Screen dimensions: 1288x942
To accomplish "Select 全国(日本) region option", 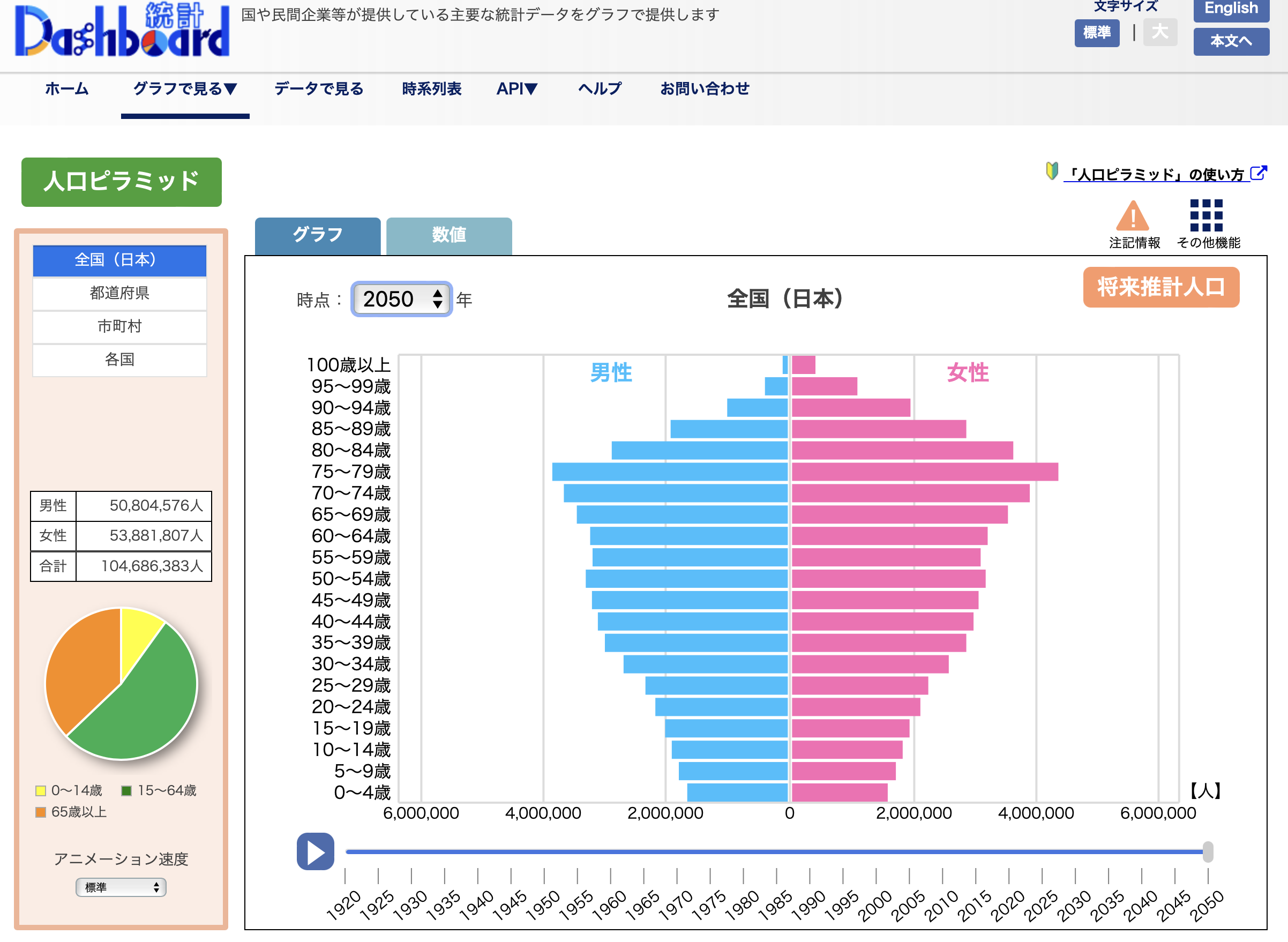I will coord(119,260).
